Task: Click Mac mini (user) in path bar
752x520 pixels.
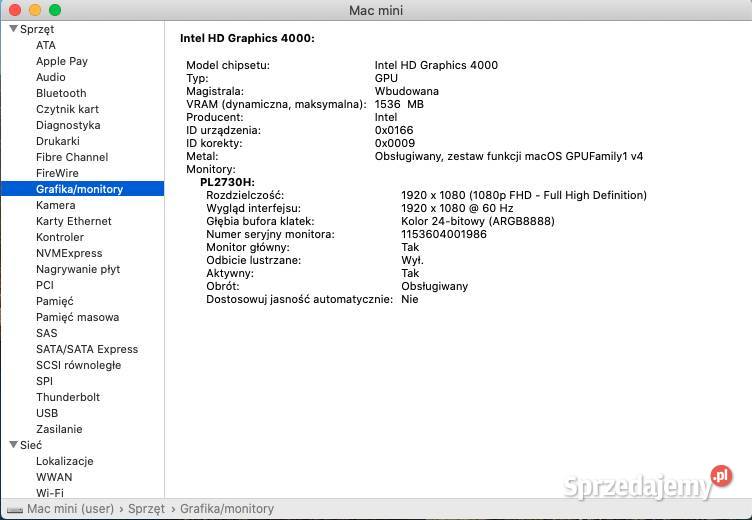Action: click(70, 508)
